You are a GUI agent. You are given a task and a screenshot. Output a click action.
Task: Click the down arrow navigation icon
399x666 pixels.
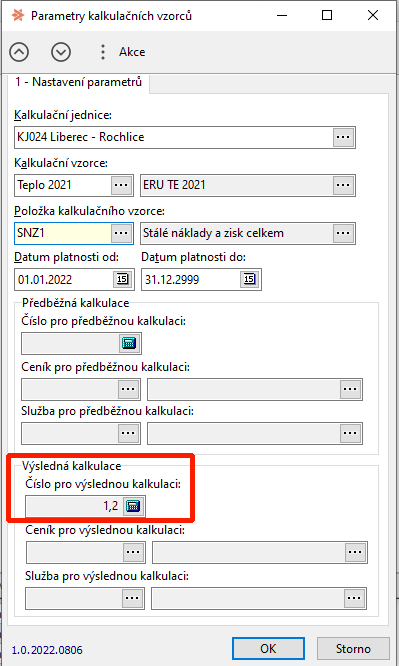point(61,52)
